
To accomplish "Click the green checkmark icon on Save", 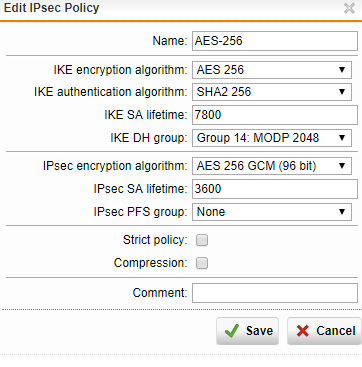I will coord(232,331).
